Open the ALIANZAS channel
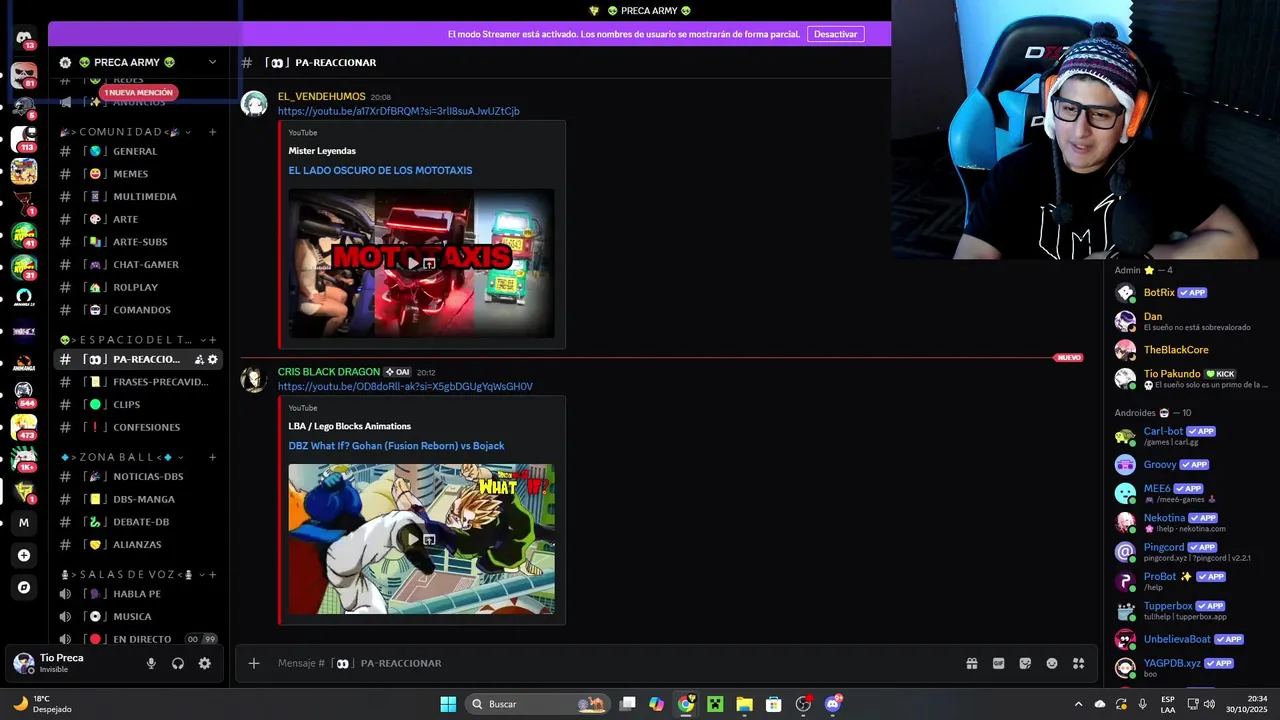This screenshot has width=1280, height=720. [138, 544]
